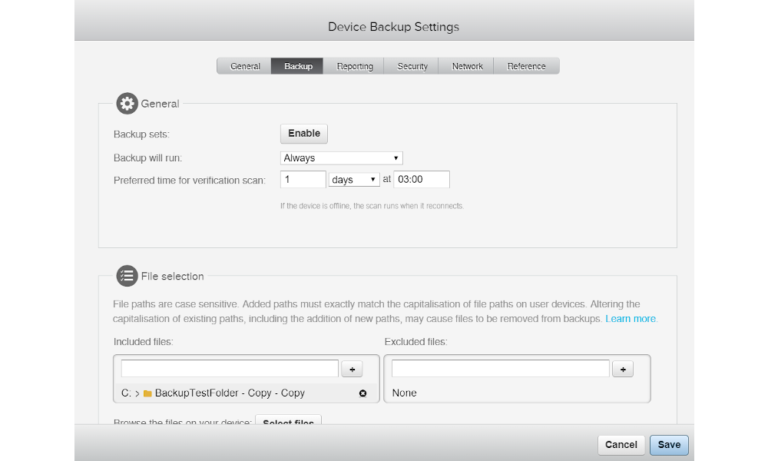
Task: Click the 03:00 scan time field
Action: [x=422, y=179]
